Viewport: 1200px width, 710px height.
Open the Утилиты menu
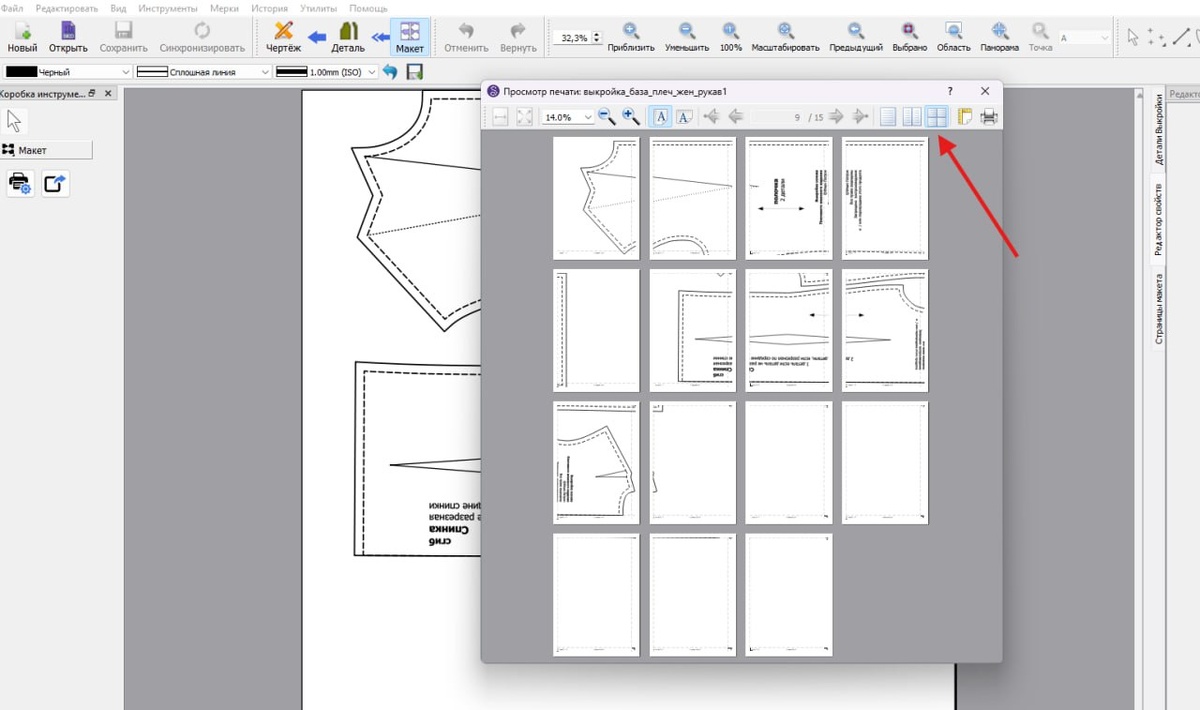coord(318,7)
